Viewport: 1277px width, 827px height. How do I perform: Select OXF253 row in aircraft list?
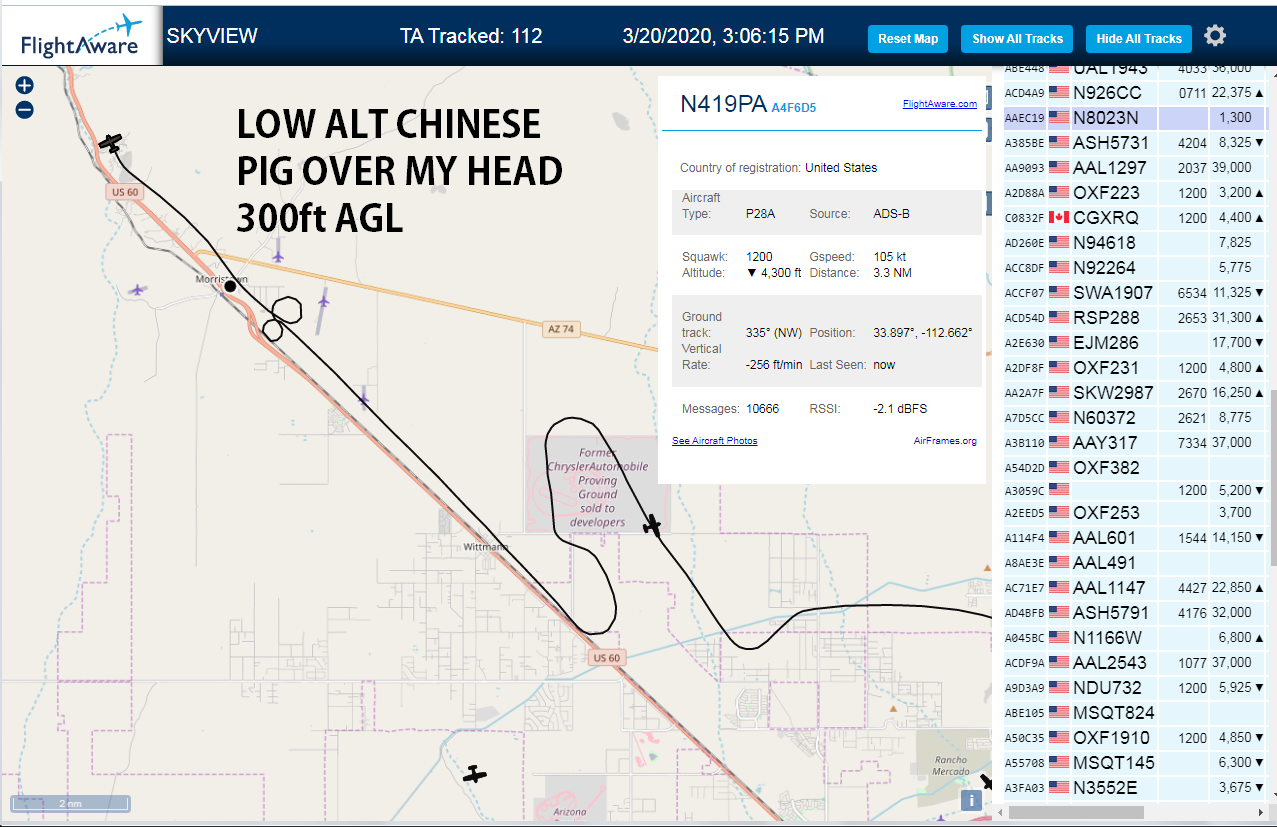(1136, 513)
